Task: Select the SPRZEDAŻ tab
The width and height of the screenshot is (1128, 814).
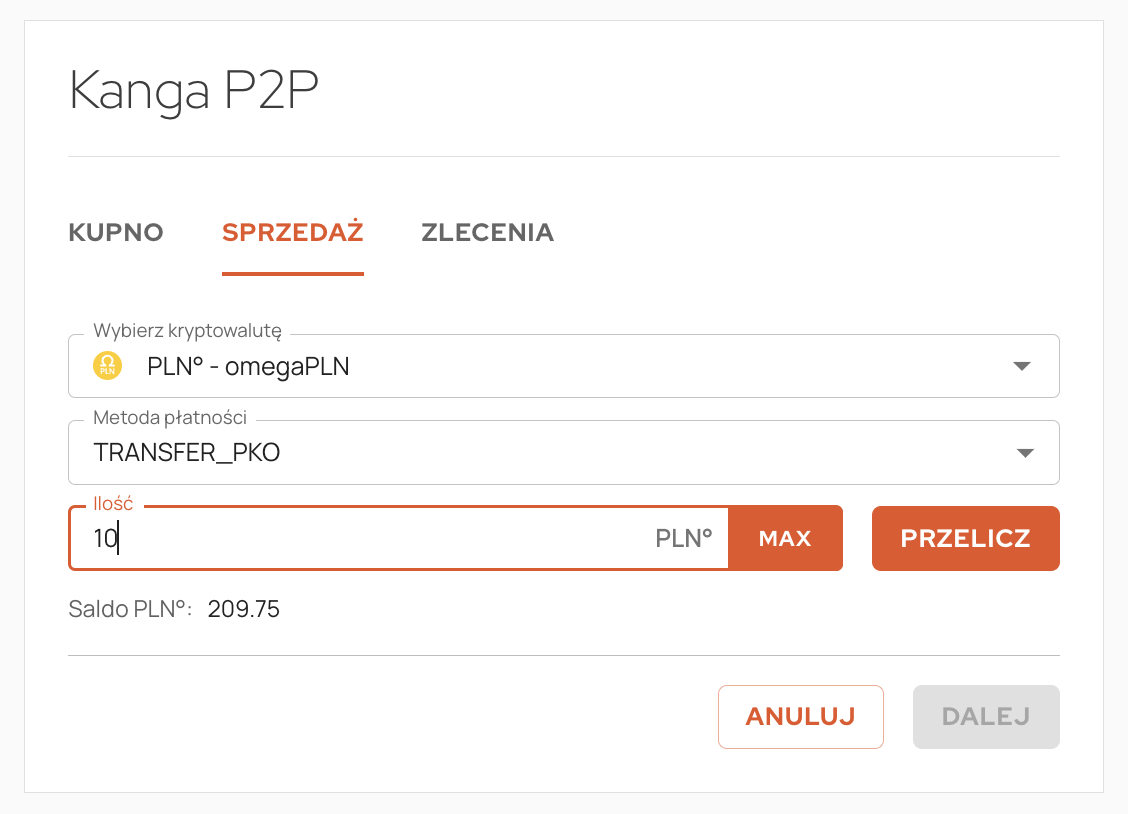Action: click(293, 232)
